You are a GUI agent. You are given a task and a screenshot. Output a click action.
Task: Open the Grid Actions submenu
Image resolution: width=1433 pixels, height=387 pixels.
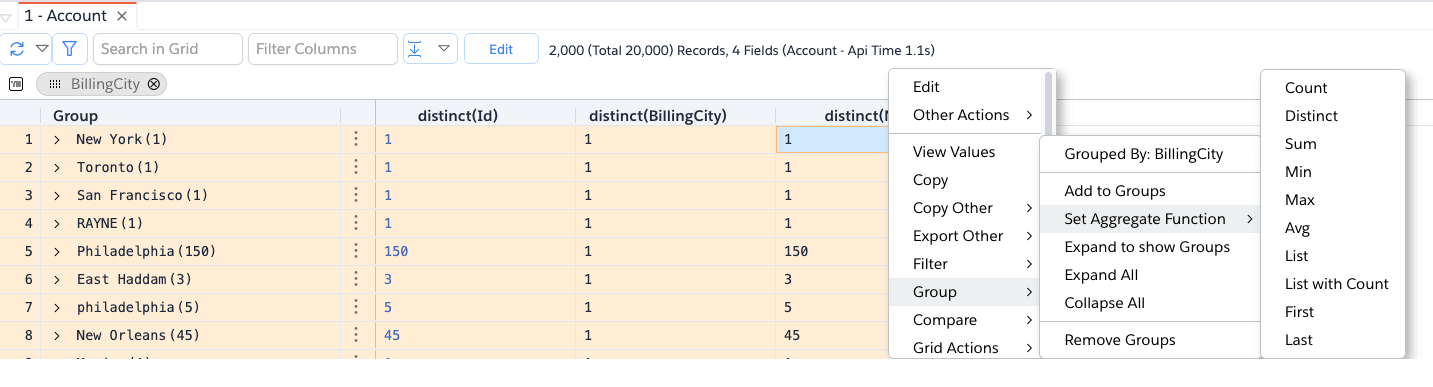click(x=963, y=348)
